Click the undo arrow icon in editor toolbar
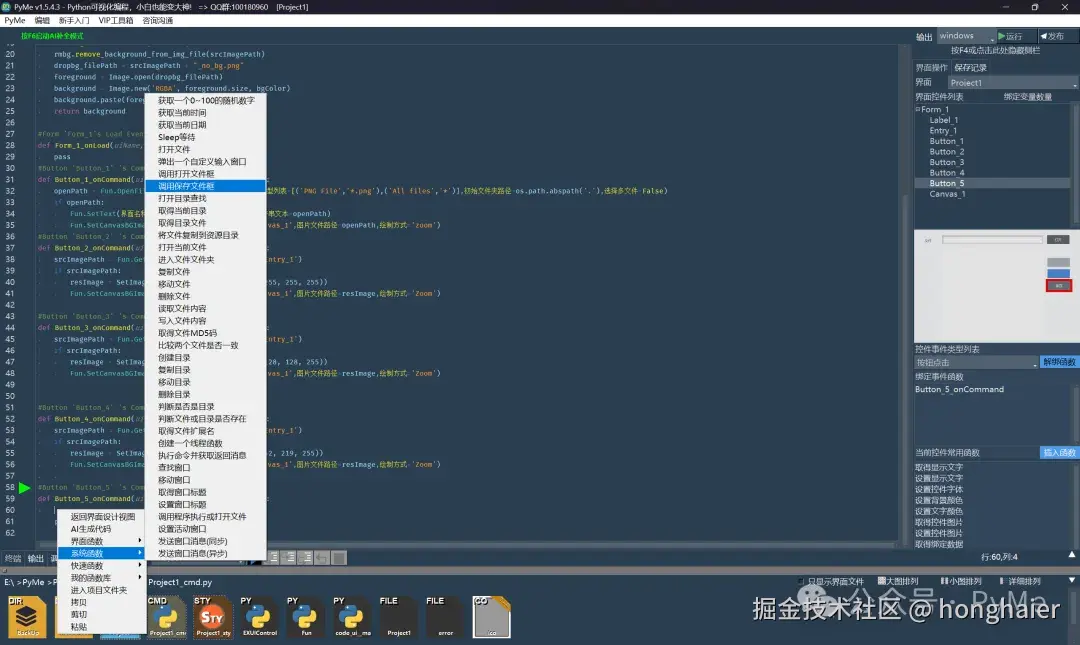The image size is (1080, 645). pos(322,557)
